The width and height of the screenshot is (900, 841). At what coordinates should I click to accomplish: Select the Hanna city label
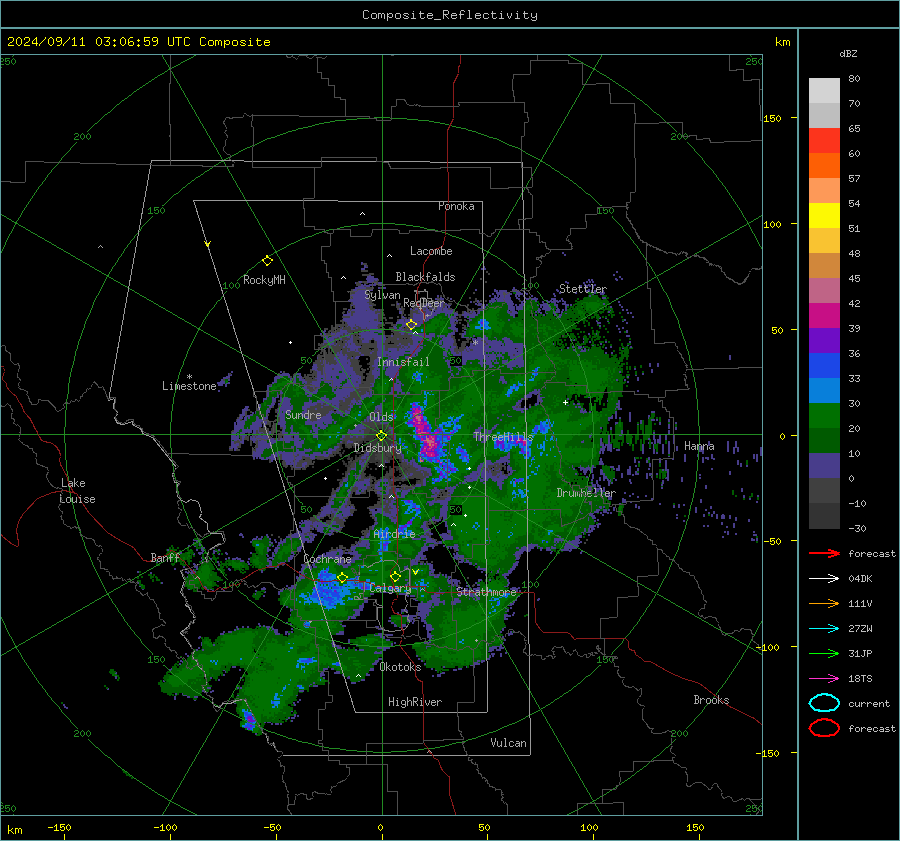[699, 446]
